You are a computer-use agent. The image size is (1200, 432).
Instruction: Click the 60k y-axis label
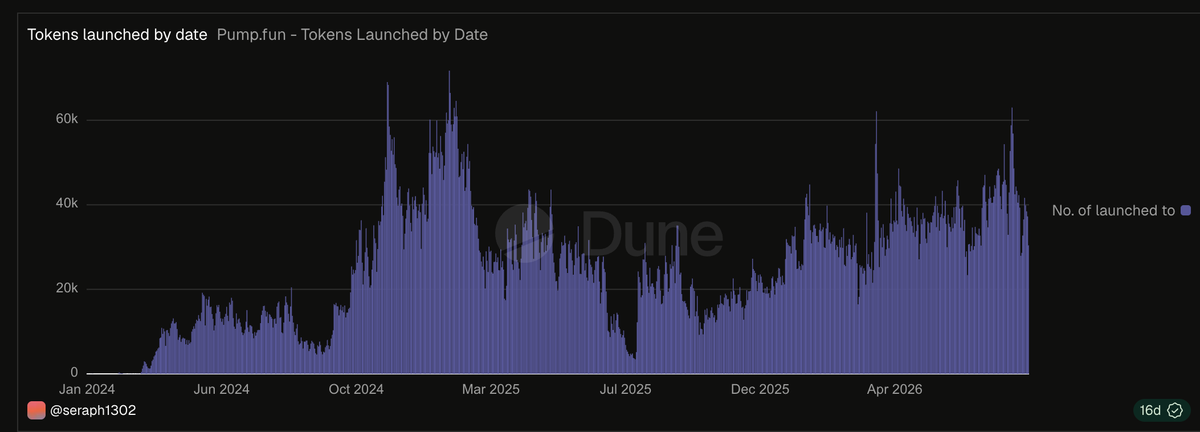click(66, 119)
